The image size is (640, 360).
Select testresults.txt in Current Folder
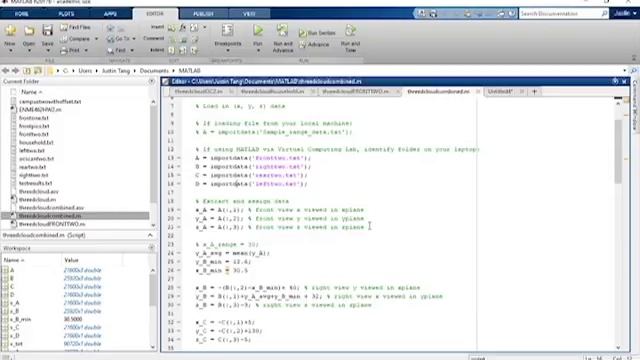36,183
